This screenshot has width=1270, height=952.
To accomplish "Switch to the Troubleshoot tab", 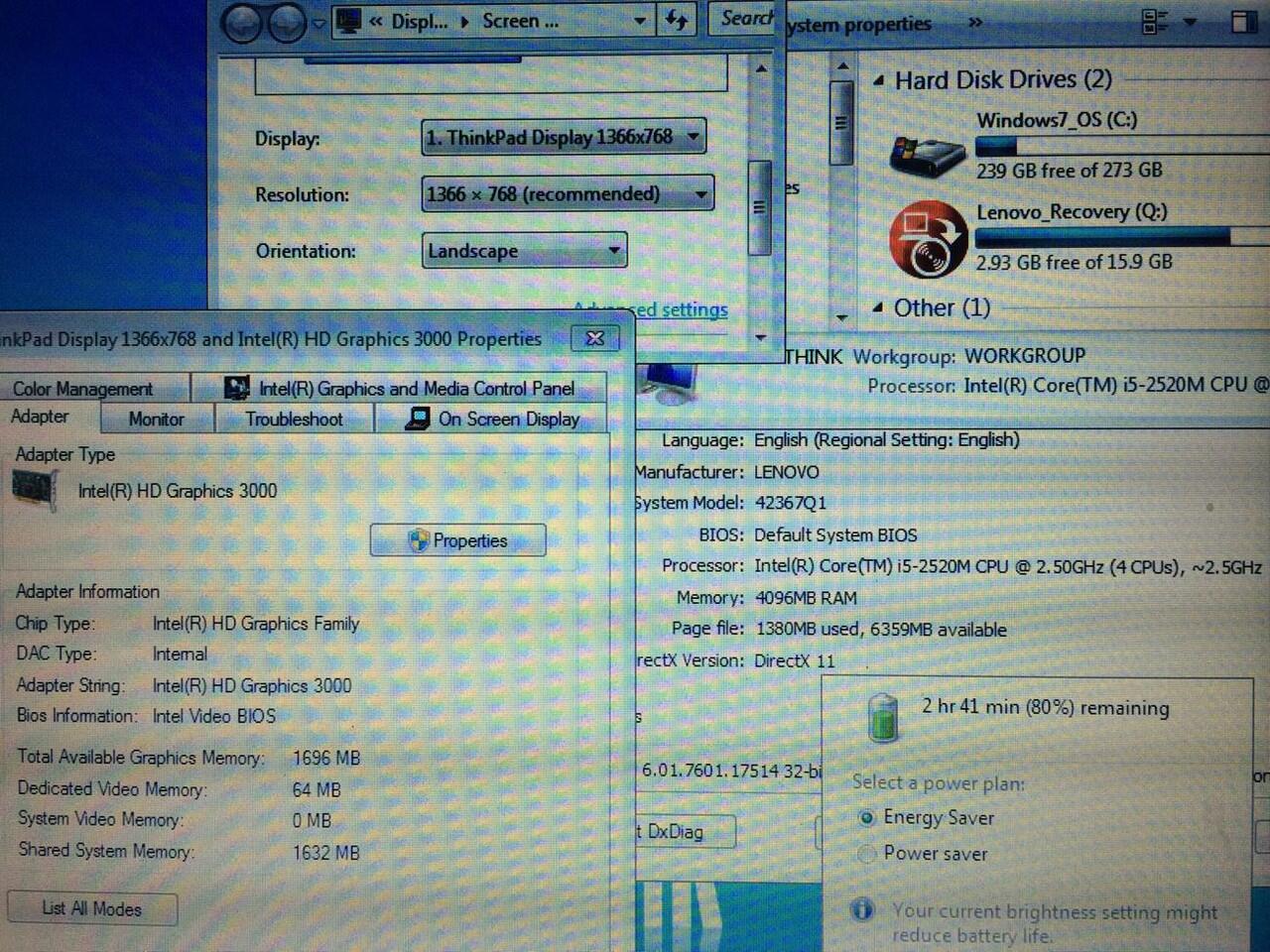I will (x=294, y=419).
